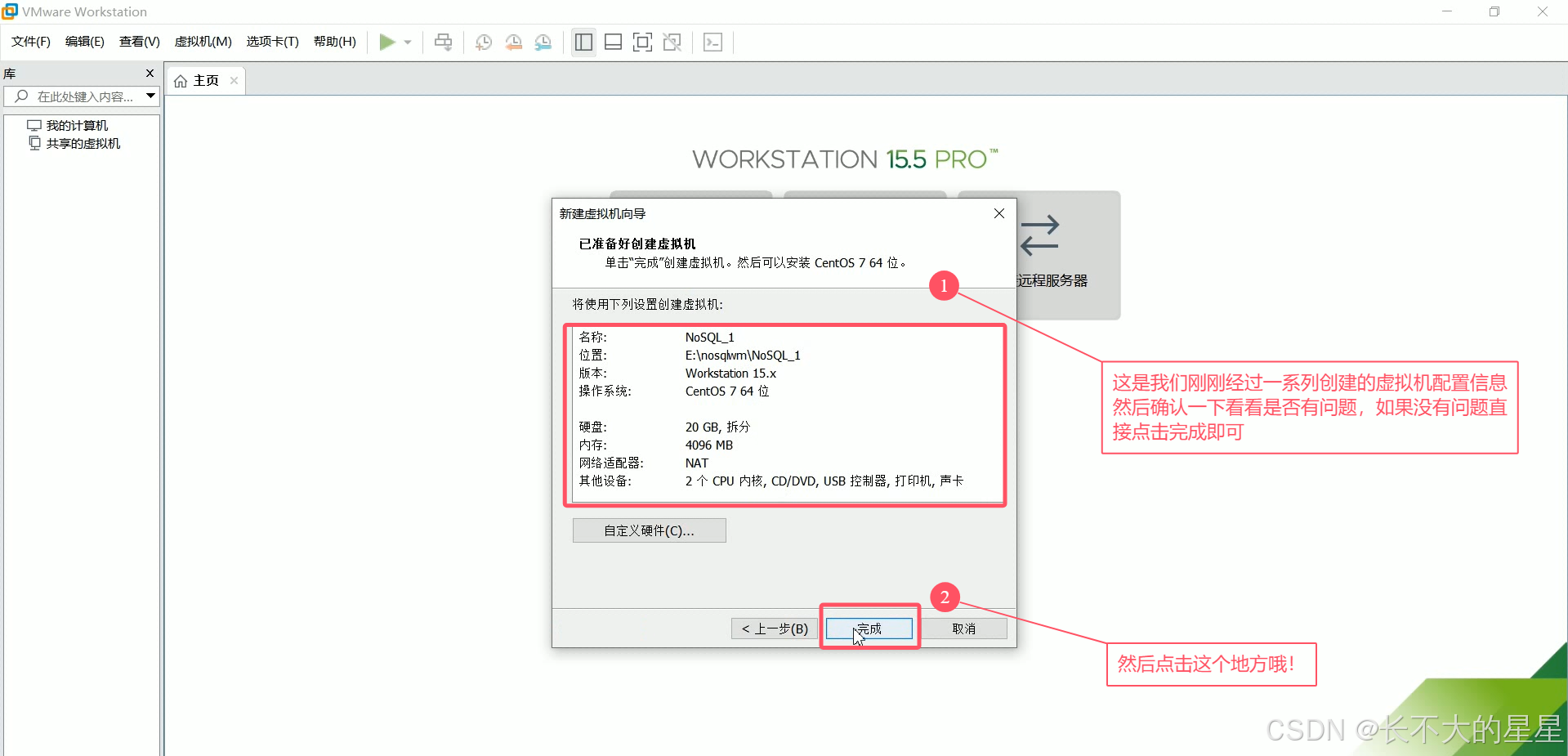Image resolution: width=1568 pixels, height=756 pixels.
Task: Click the VM name value NoSQL_1
Action: pyautogui.click(x=709, y=337)
